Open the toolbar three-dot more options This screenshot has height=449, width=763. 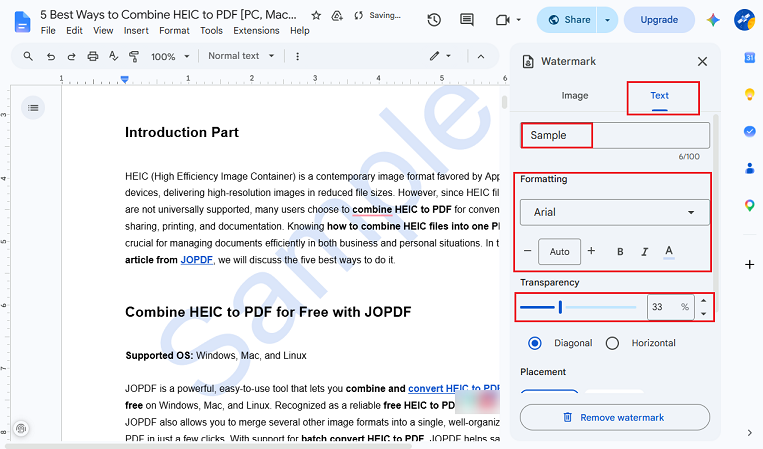click(297, 56)
